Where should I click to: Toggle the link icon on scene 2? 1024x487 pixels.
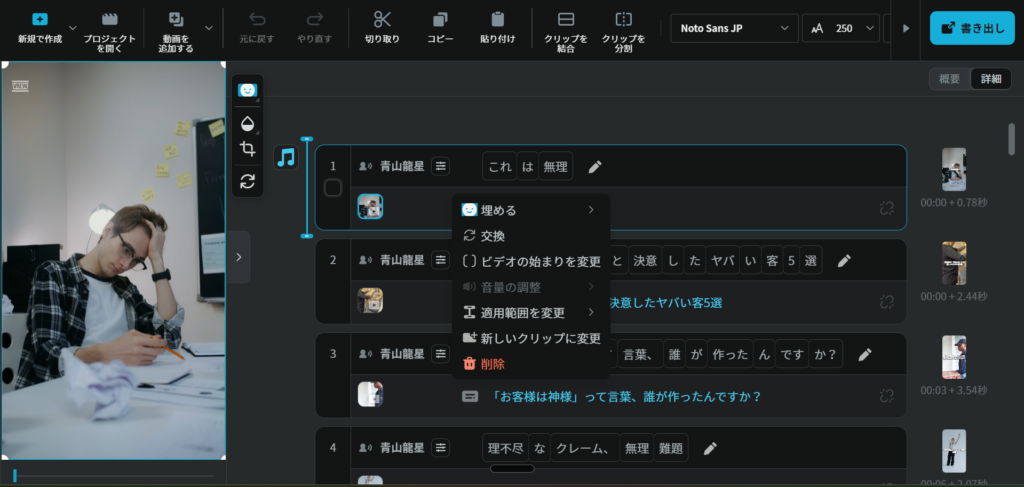tap(886, 301)
